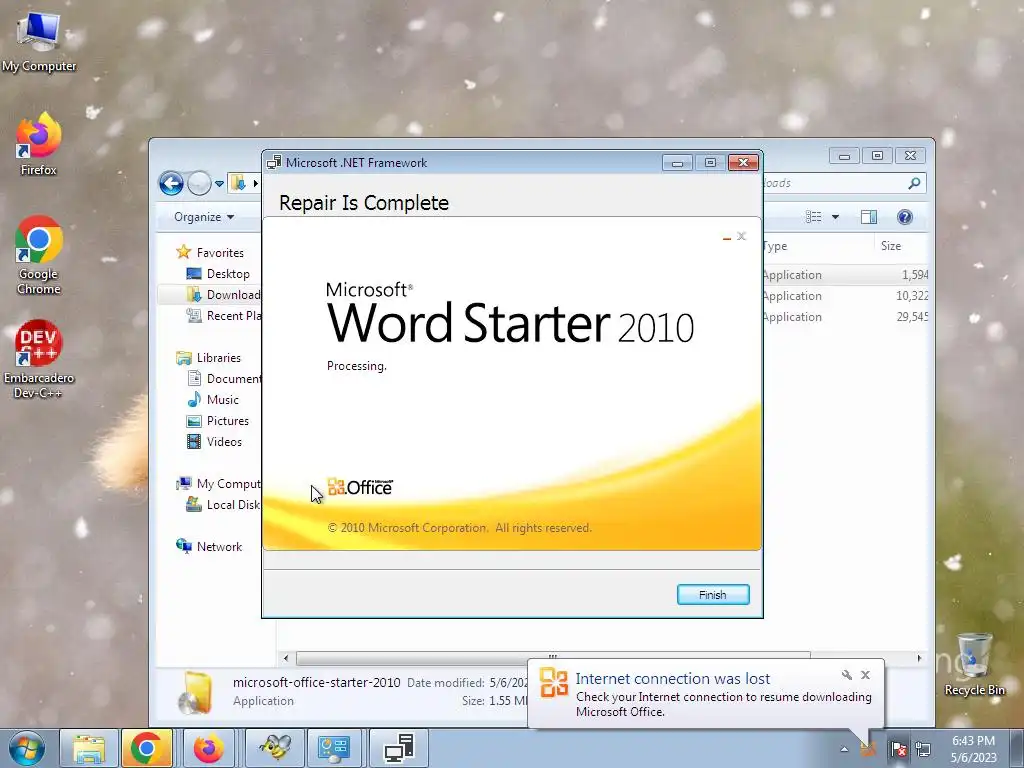Select Local Disk in the navigation pane
Image resolution: width=1024 pixels, height=768 pixels.
[223, 505]
